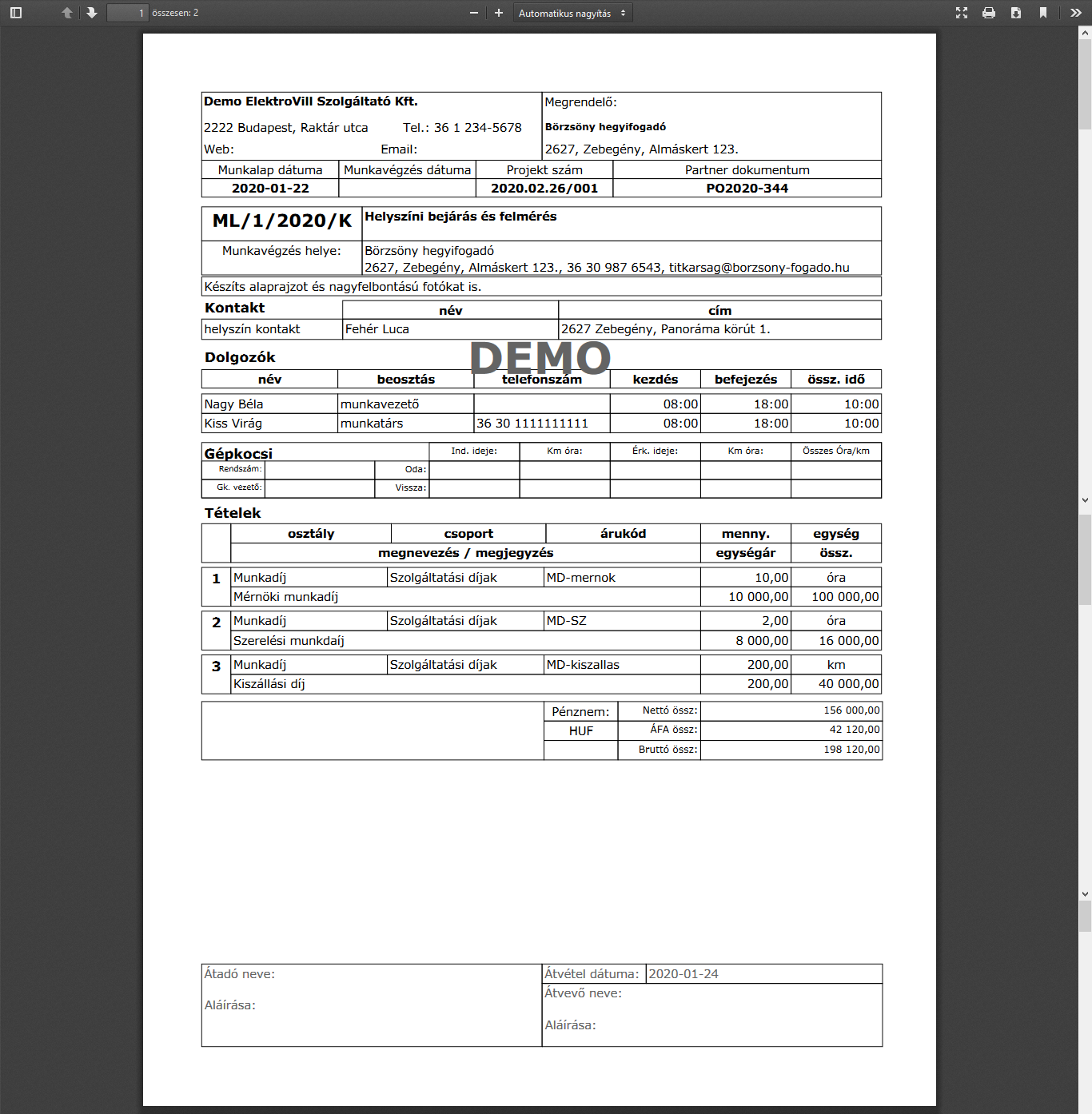Go to the previous page arrow
The height and width of the screenshot is (1114, 1092).
tap(67, 13)
